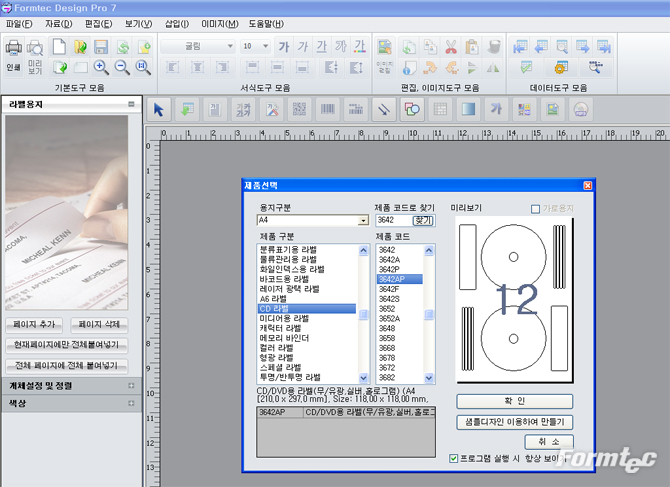Click the product code search field
Image resolution: width=670 pixels, height=487 pixels.
point(394,220)
